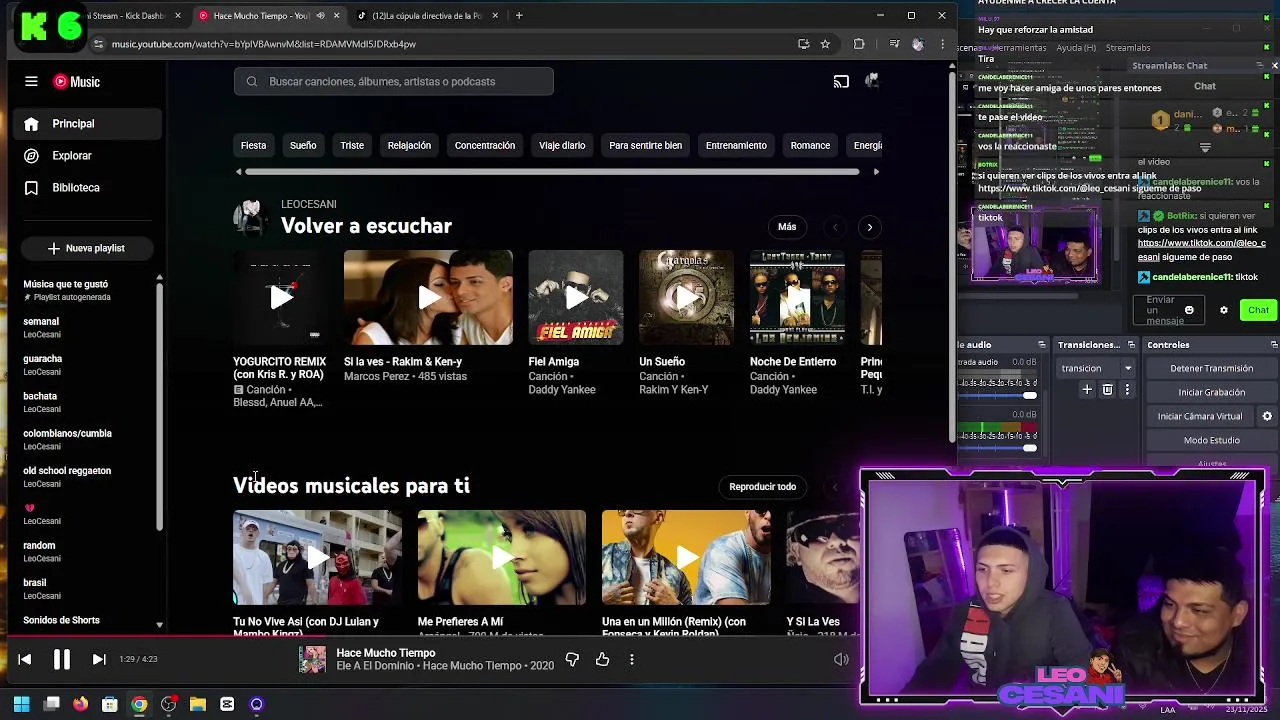Mute the Hace Mucho Tiempo browser tab
Image resolution: width=1280 pixels, height=720 pixels.
point(320,16)
